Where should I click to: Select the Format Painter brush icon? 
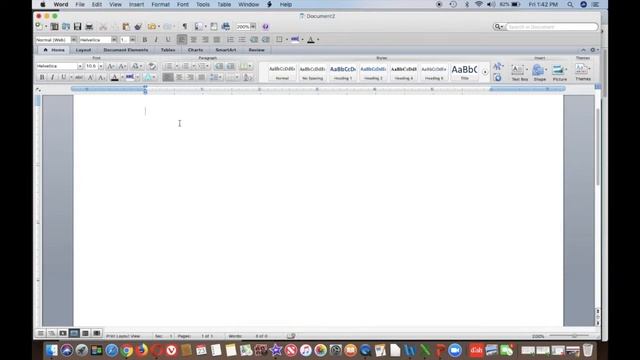(x=138, y=27)
